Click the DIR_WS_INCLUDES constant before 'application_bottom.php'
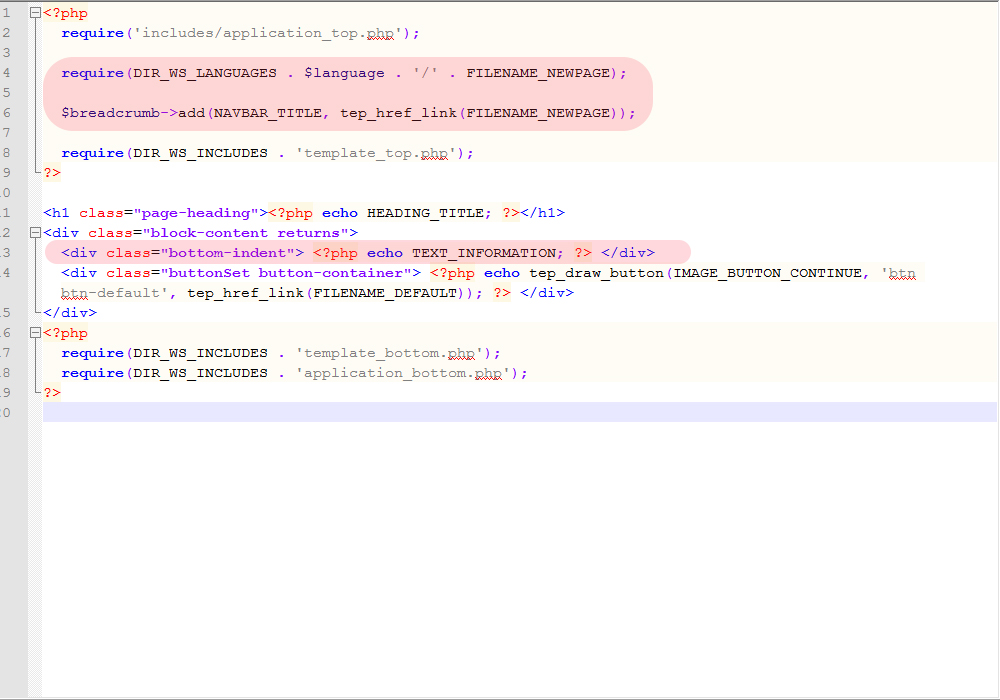This screenshot has width=1000, height=700. pyautogui.click(x=200, y=373)
